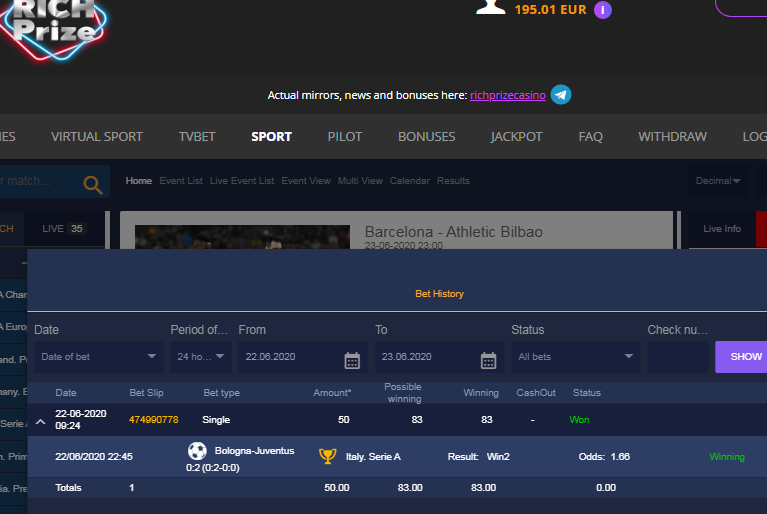Select the Bet History tab heading

(439, 294)
